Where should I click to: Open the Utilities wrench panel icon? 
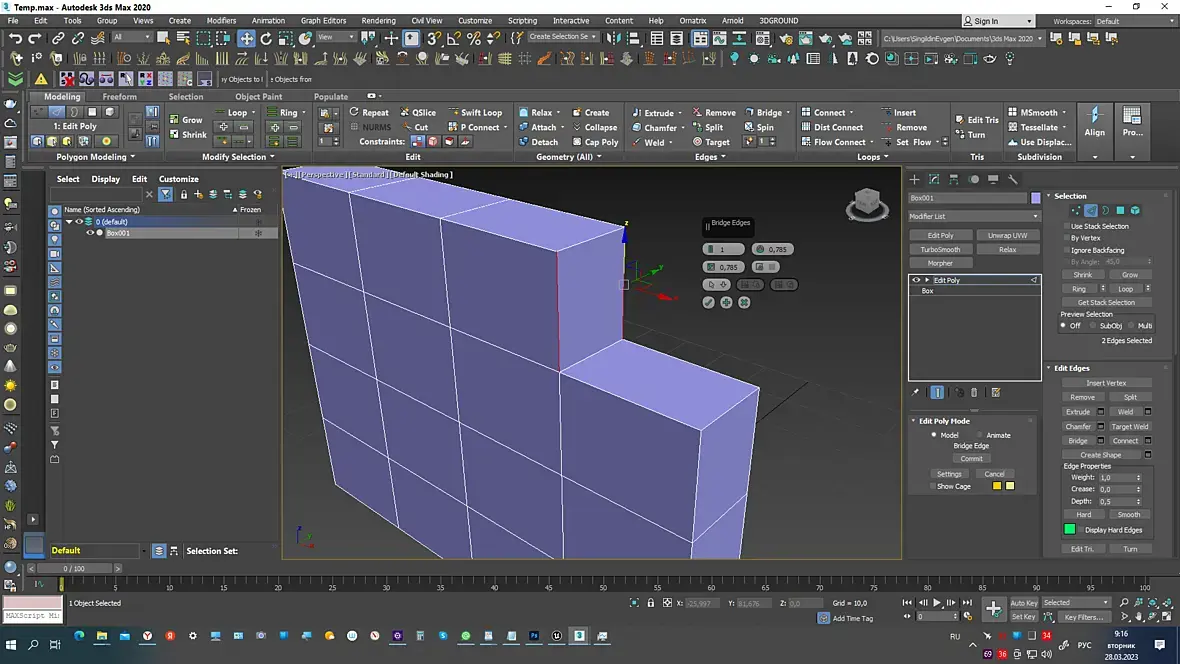(x=1012, y=179)
